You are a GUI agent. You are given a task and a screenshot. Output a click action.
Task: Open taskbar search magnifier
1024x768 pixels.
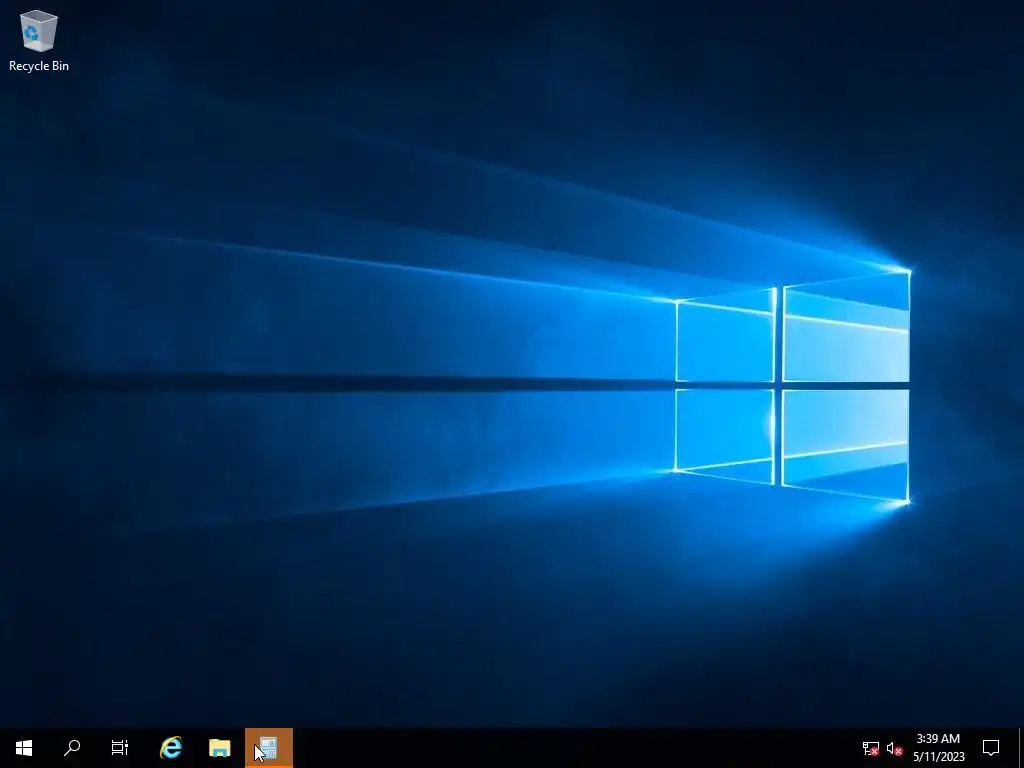click(x=72, y=748)
